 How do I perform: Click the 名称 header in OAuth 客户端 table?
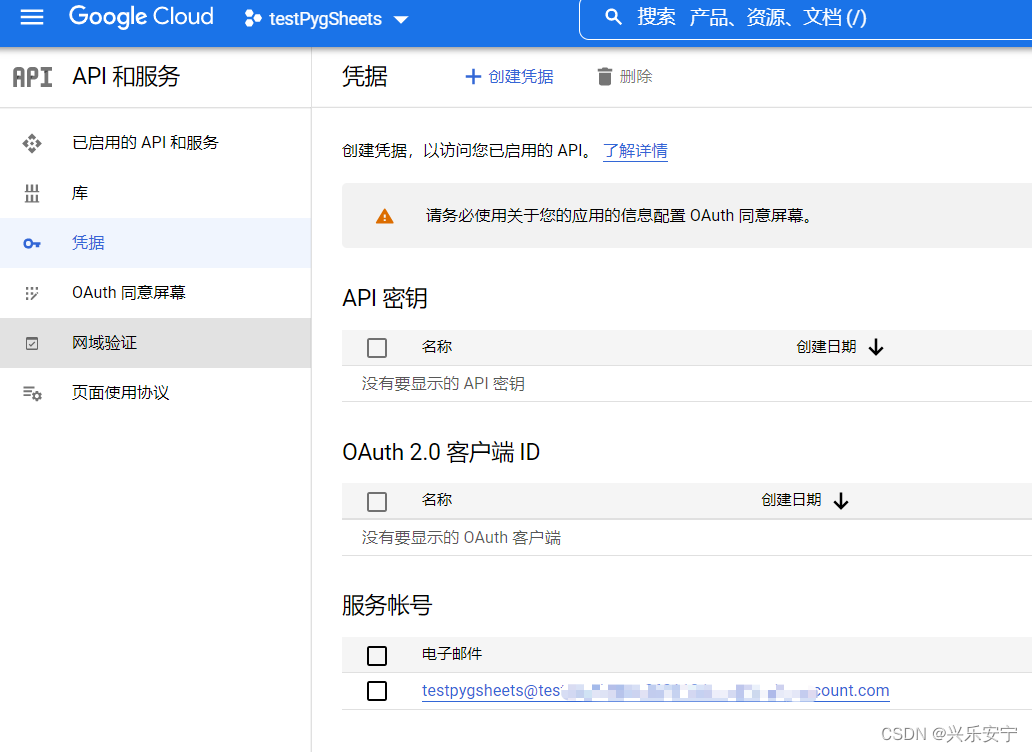[x=437, y=500]
